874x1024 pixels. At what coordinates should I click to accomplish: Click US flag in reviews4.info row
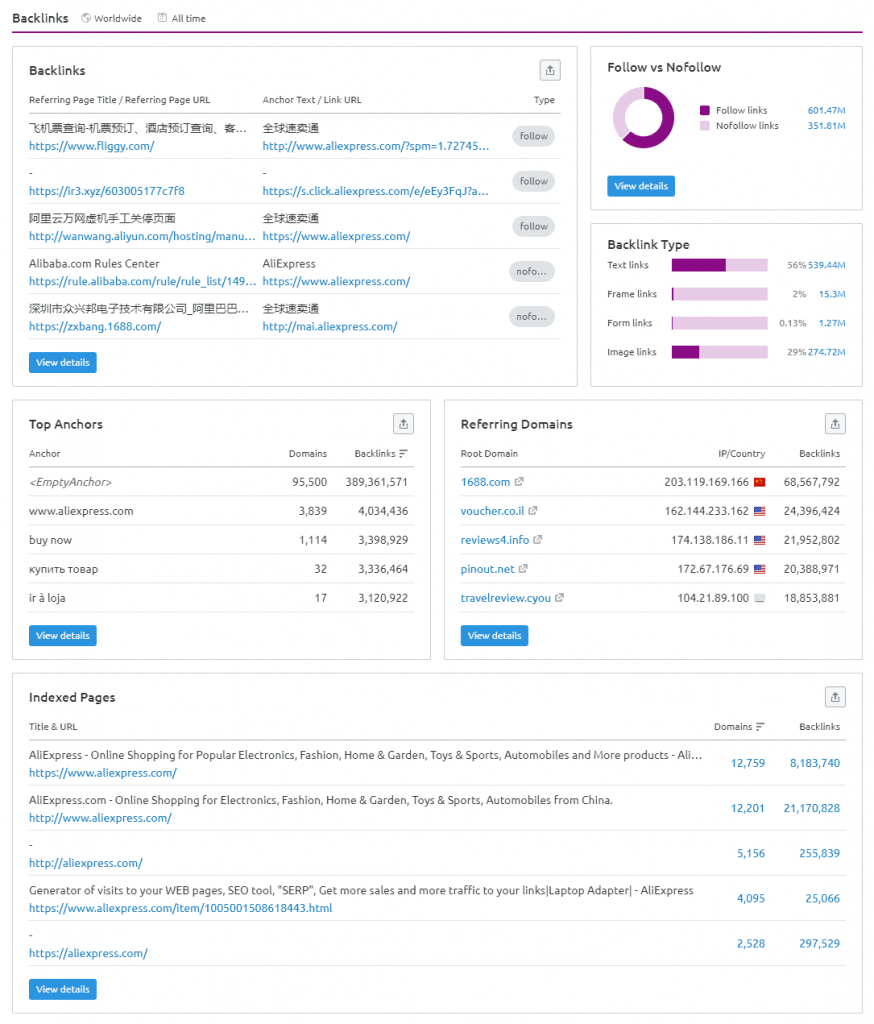tap(760, 541)
